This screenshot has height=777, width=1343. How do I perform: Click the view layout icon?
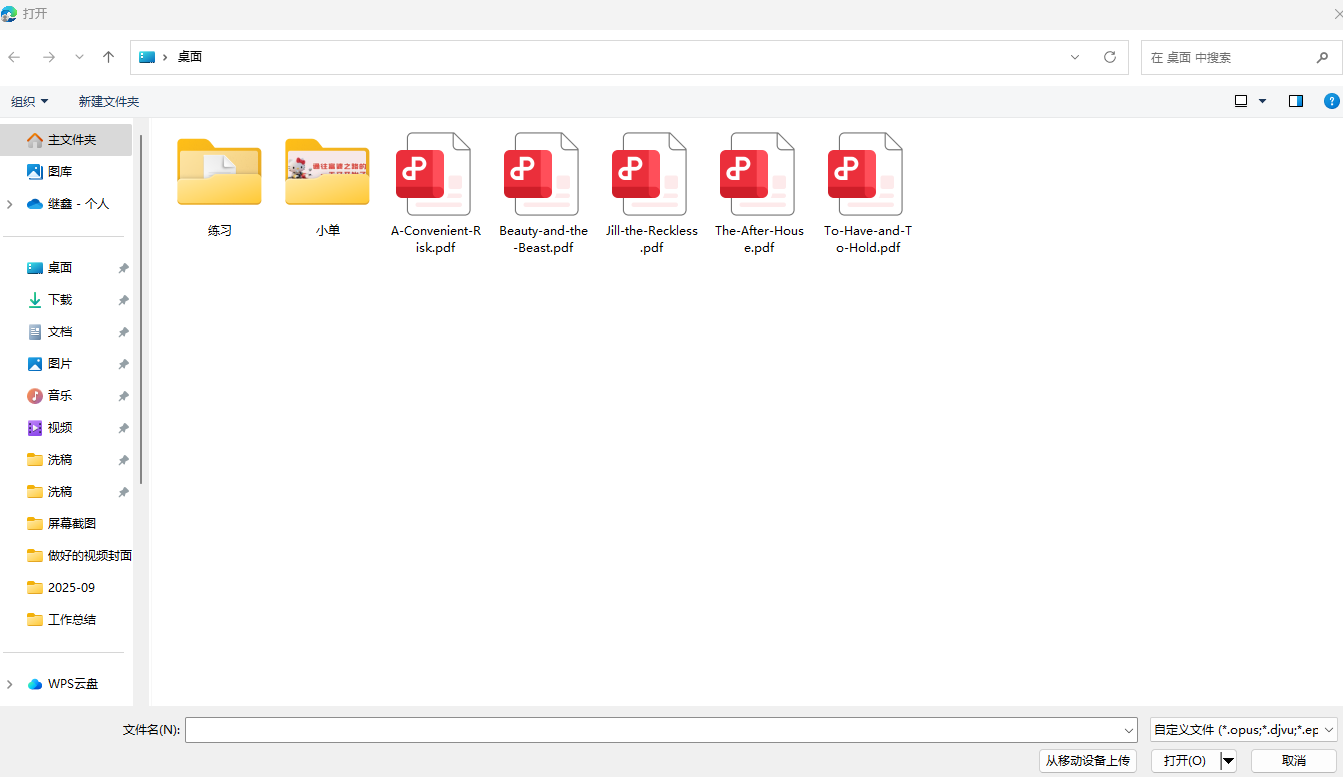(1241, 101)
